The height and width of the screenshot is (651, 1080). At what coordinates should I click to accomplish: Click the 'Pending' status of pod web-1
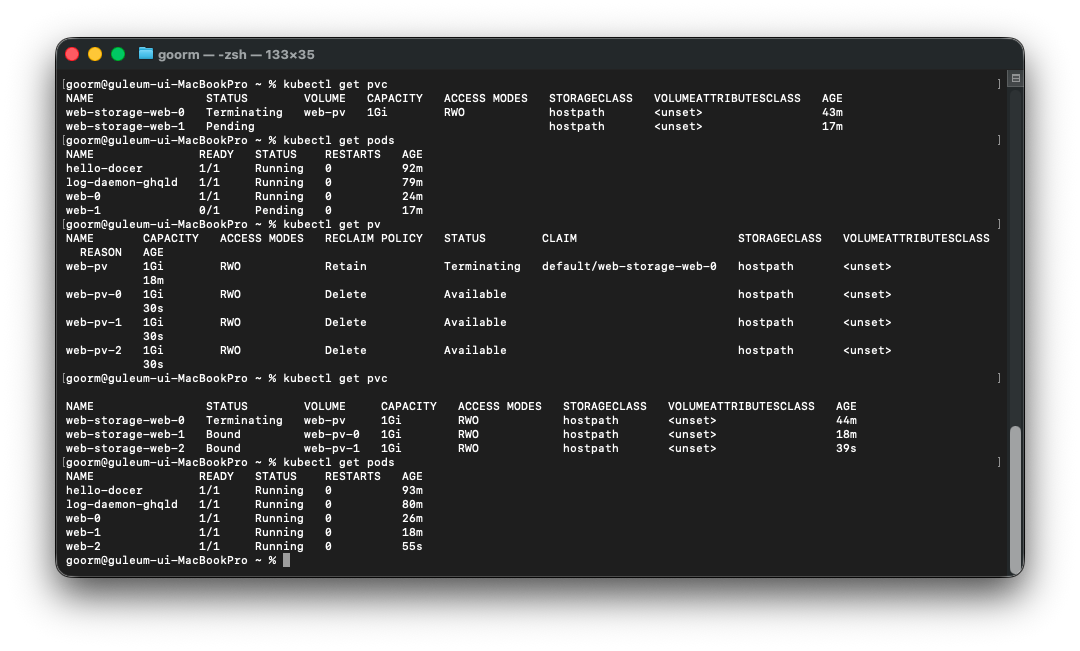point(279,211)
